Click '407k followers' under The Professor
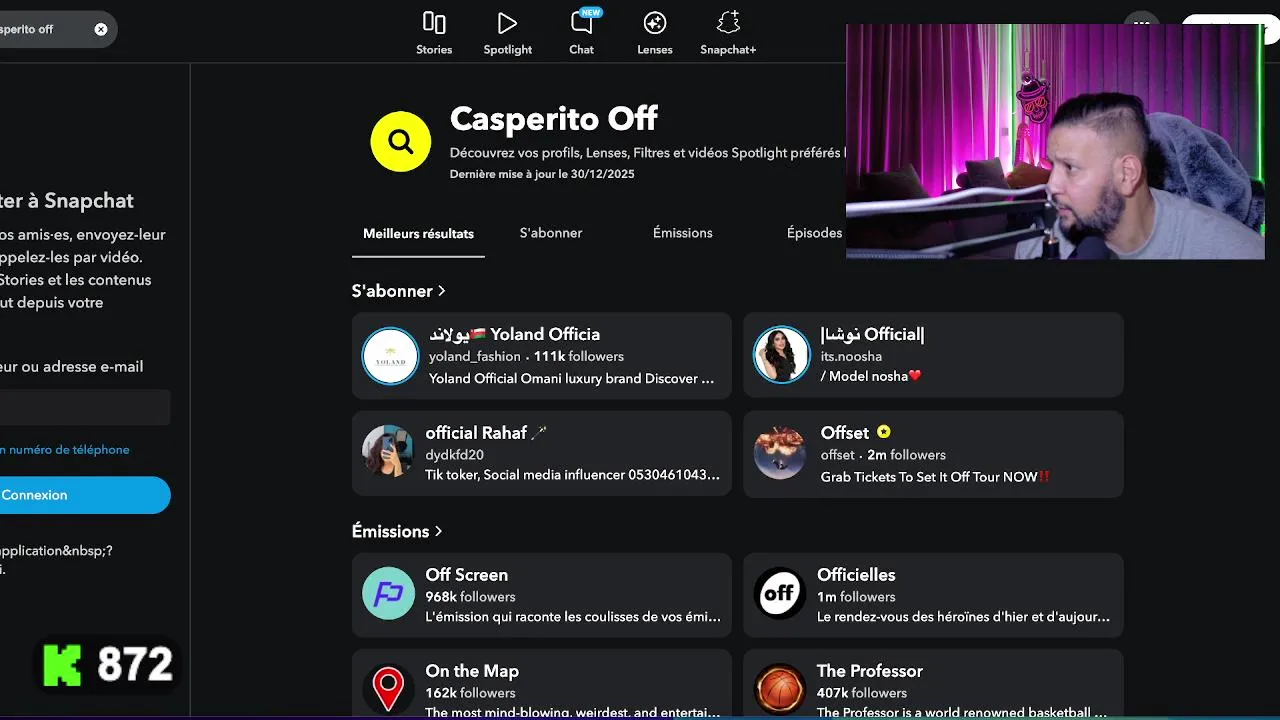This screenshot has height=720, width=1280. coord(862,693)
